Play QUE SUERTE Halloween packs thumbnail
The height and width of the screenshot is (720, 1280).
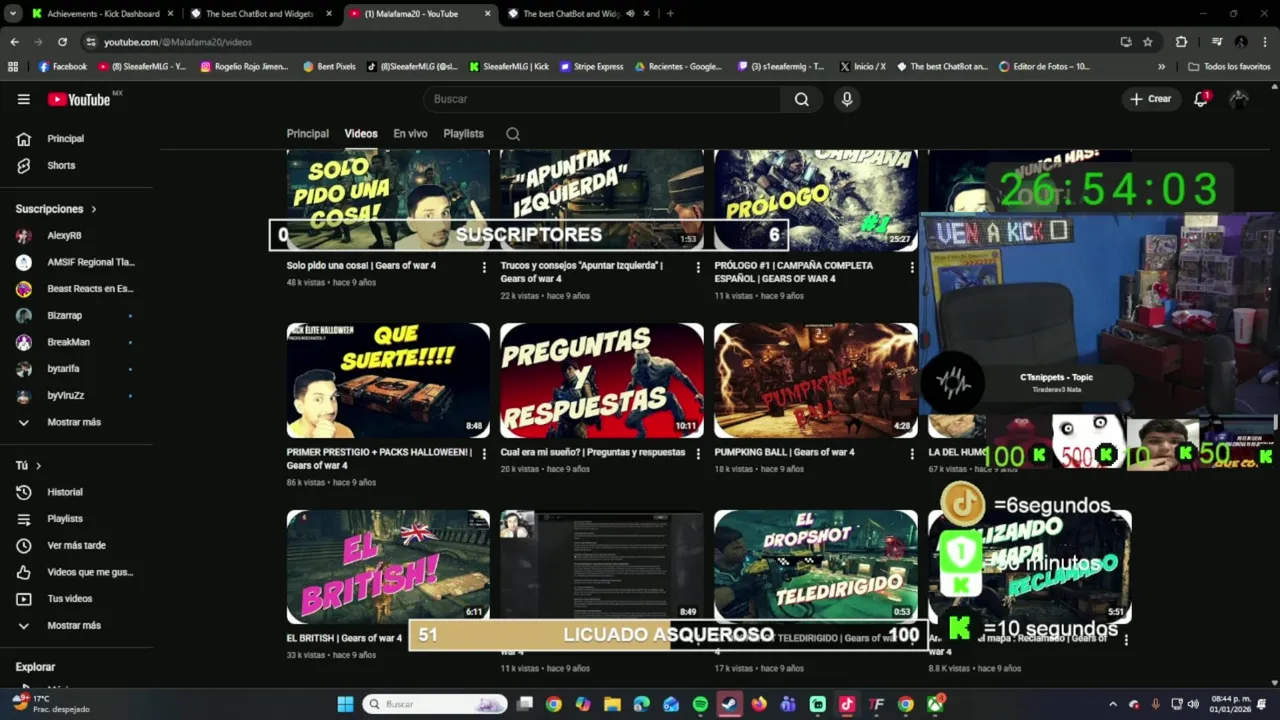click(388, 380)
